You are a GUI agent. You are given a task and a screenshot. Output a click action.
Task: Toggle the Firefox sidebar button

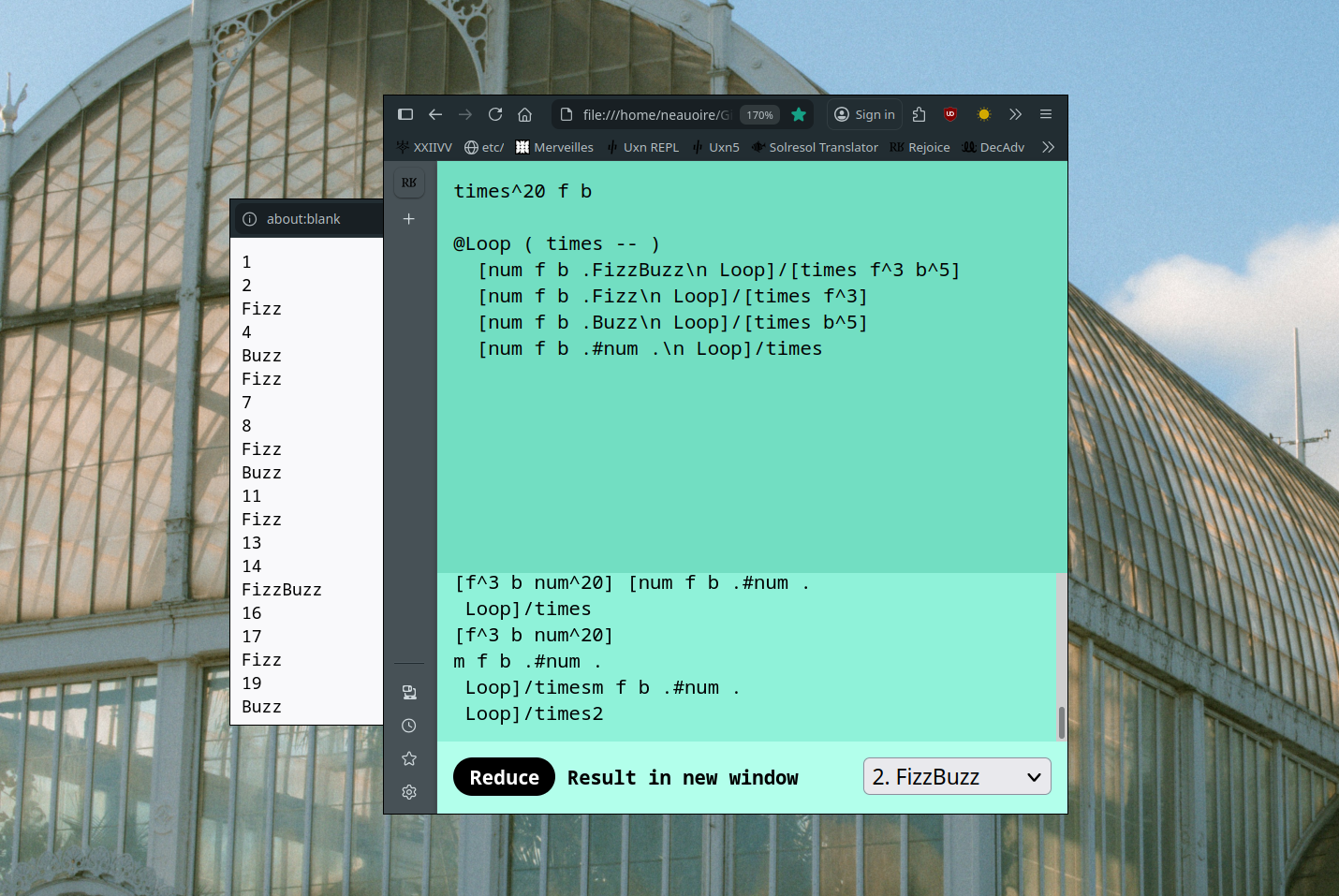(x=405, y=114)
